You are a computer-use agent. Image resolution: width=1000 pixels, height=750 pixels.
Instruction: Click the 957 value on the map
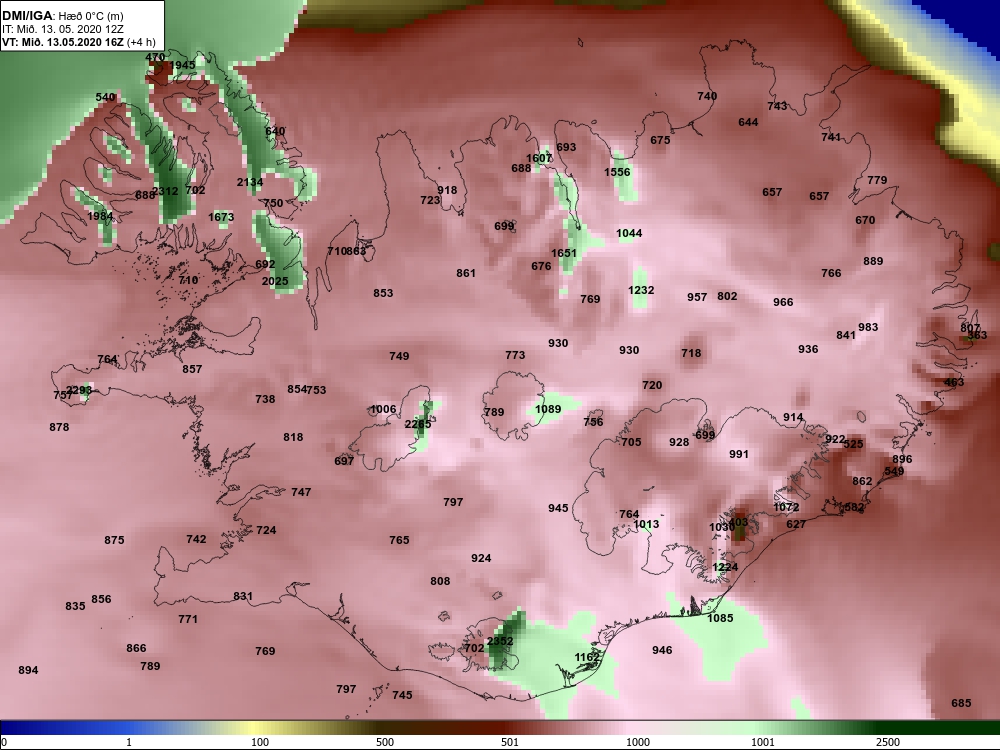[x=697, y=297]
